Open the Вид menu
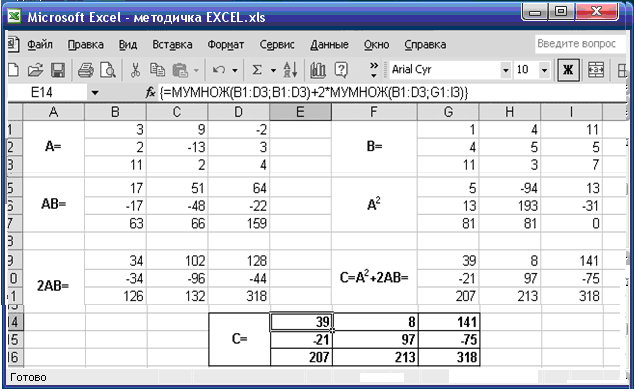This screenshot has height=391, width=636. click(x=128, y=44)
